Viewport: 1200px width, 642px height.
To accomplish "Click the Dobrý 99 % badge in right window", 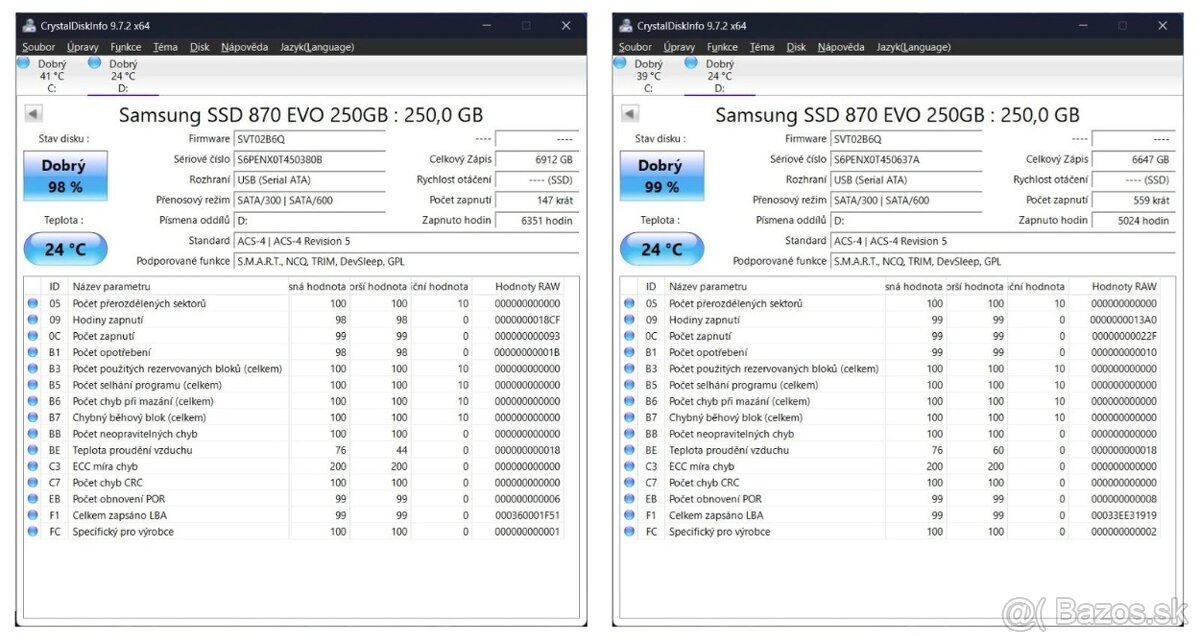I will [x=661, y=175].
